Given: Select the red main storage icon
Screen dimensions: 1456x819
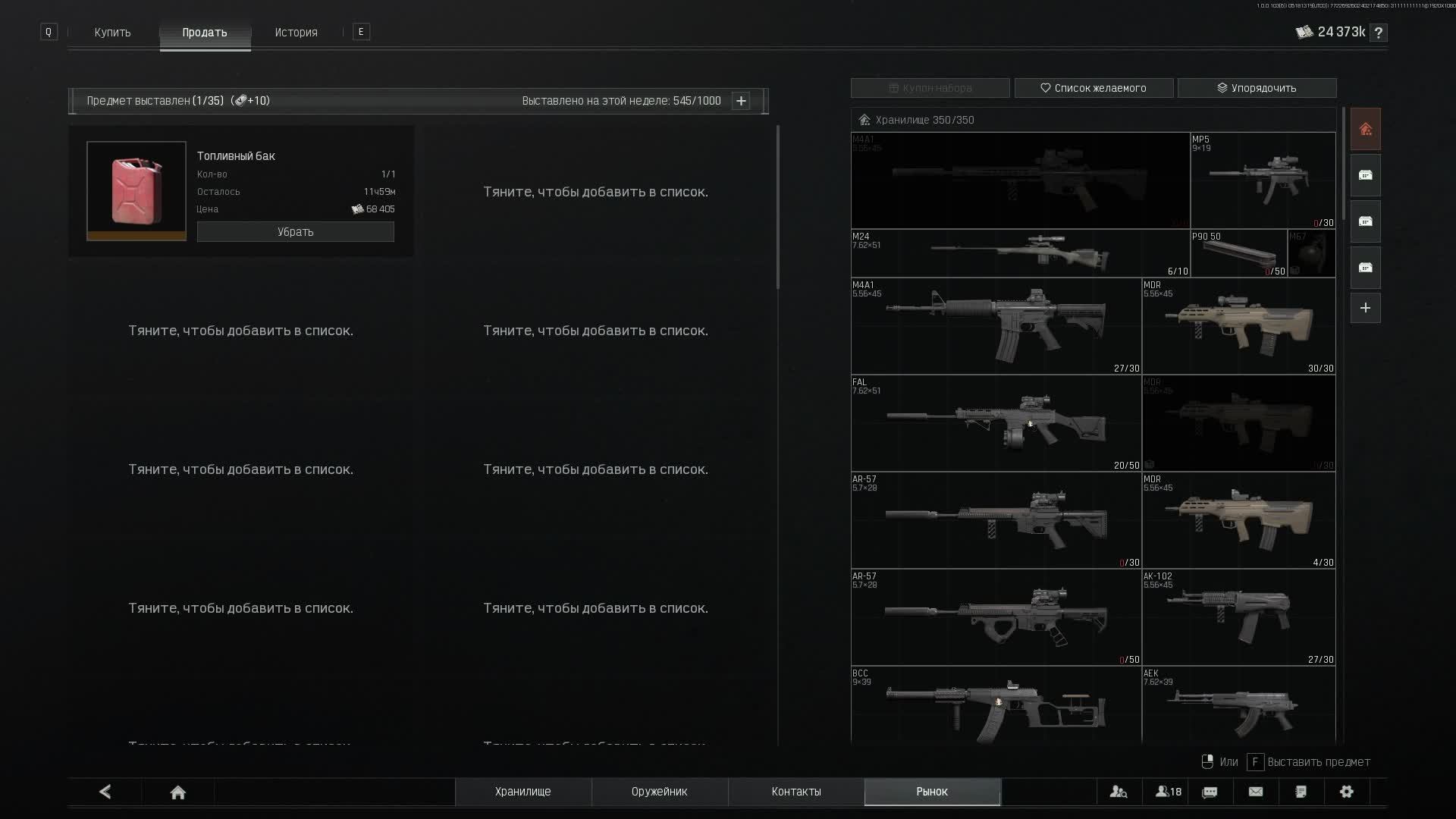Looking at the screenshot, I should [x=1366, y=129].
